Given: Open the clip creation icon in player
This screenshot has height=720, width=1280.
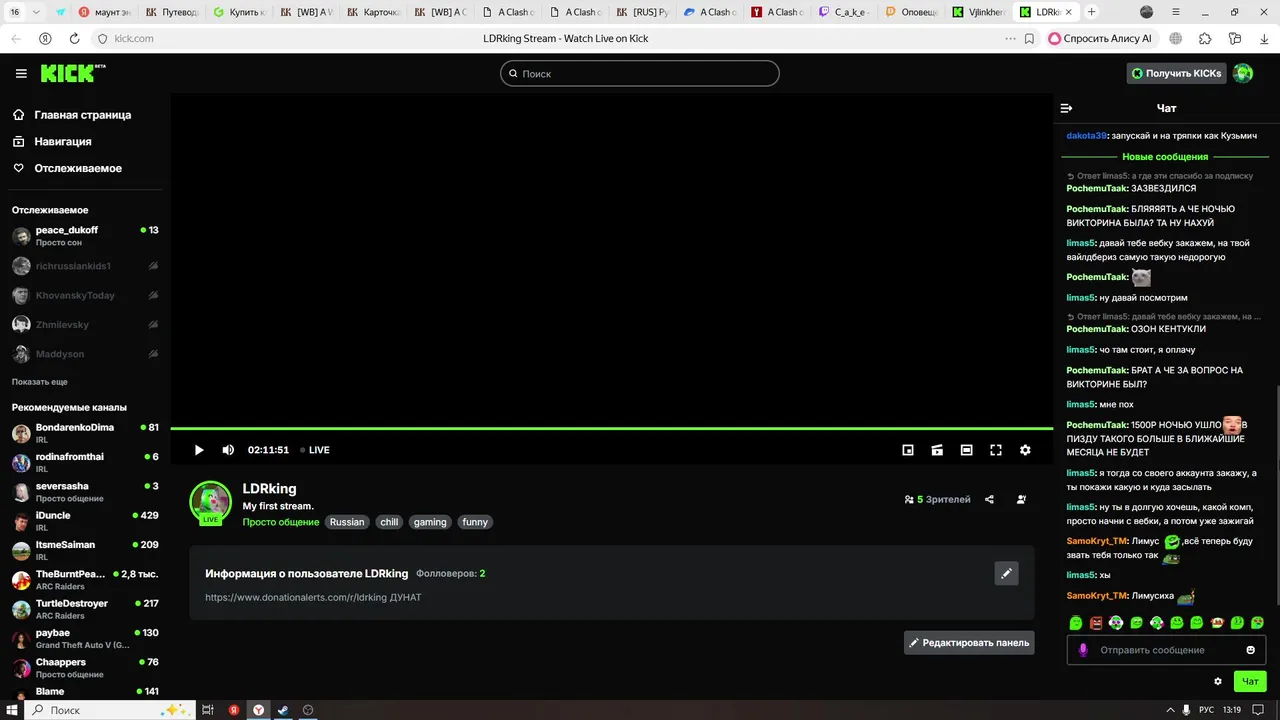Looking at the screenshot, I should (937, 450).
